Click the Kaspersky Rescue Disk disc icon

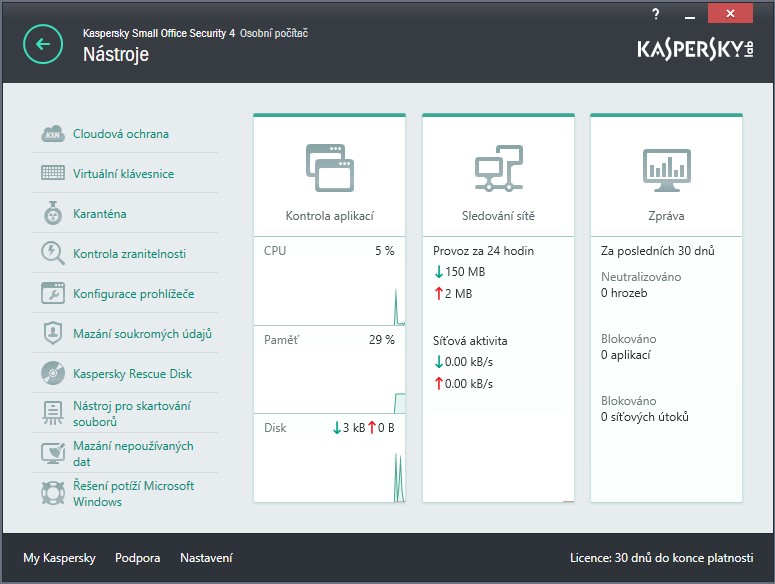[x=53, y=374]
